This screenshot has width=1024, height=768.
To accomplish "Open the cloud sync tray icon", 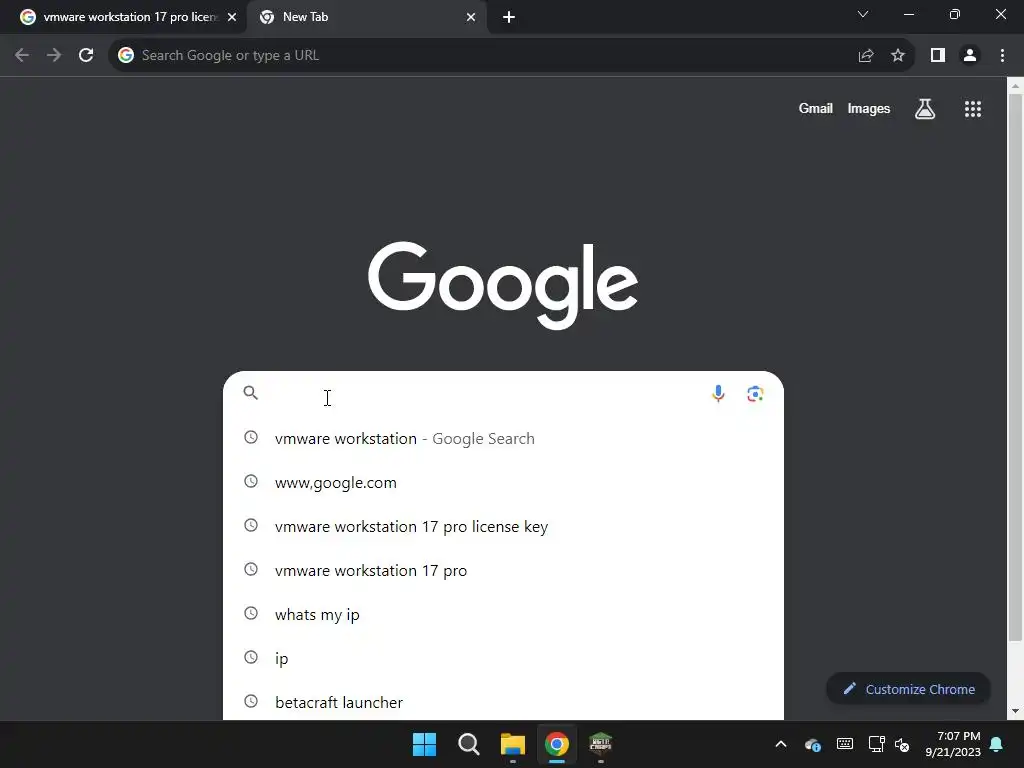I will 812,744.
